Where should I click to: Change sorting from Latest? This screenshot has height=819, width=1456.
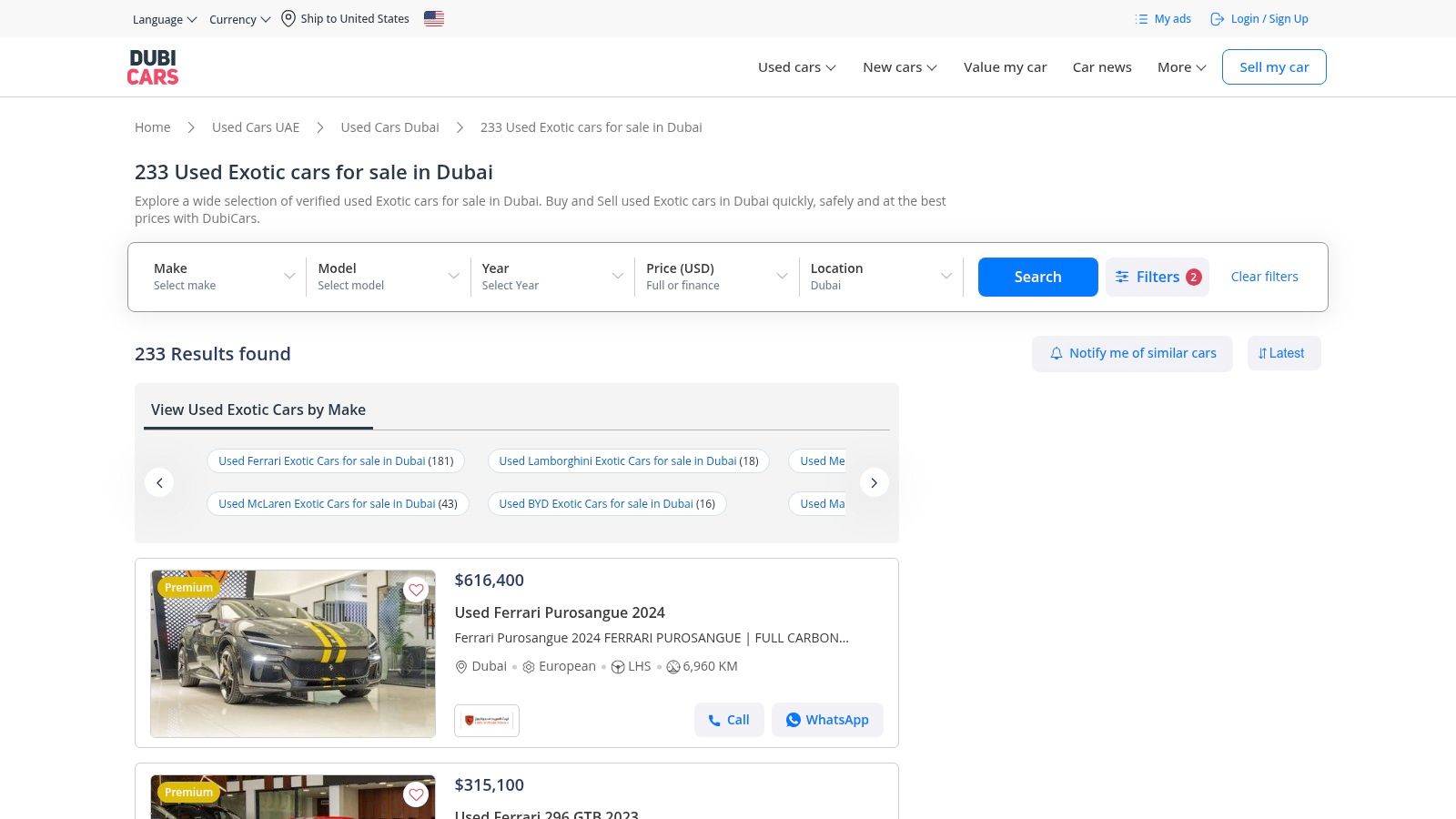coord(1284,353)
